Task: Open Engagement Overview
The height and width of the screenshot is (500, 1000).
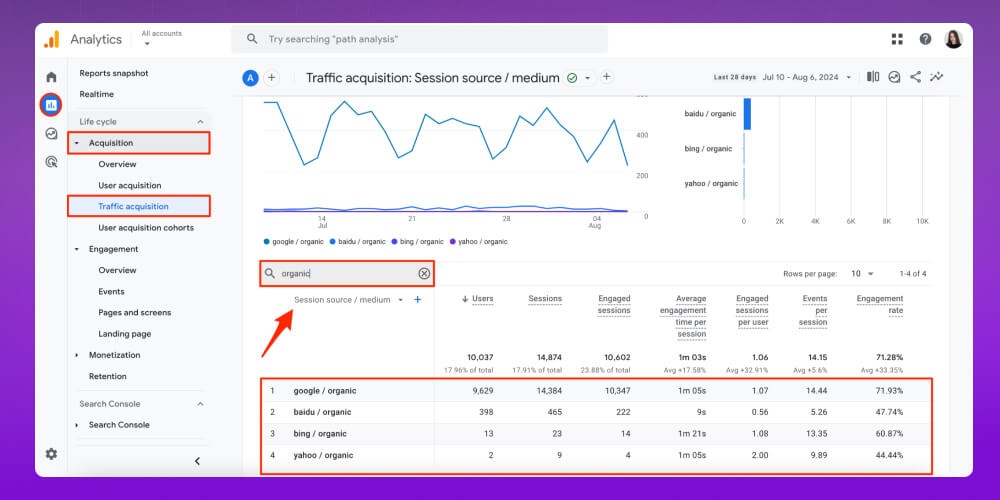Action: (117, 270)
